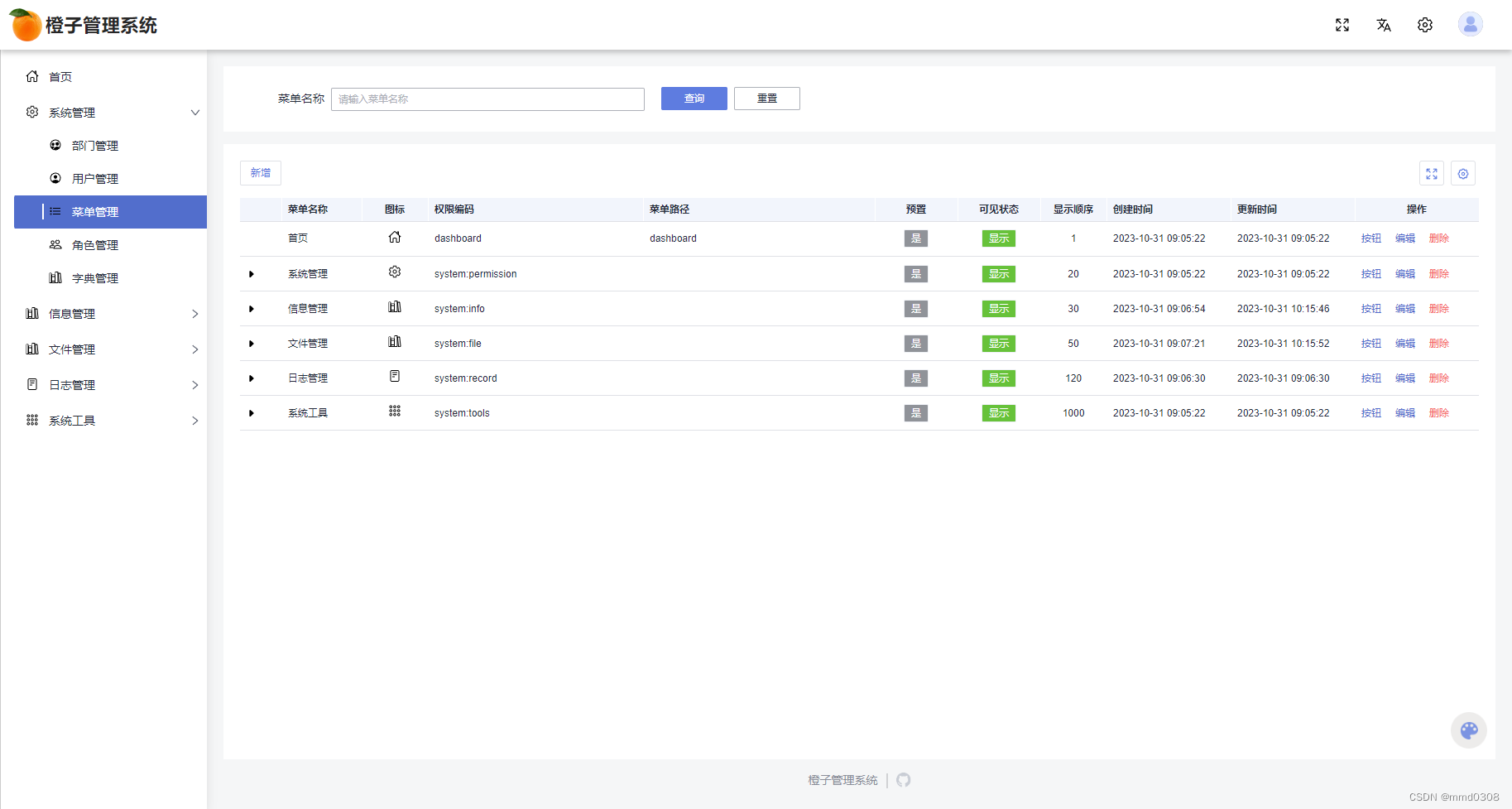This screenshot has height=809, width=1512.
Task: Click system:file permission code
Action: 458,344
